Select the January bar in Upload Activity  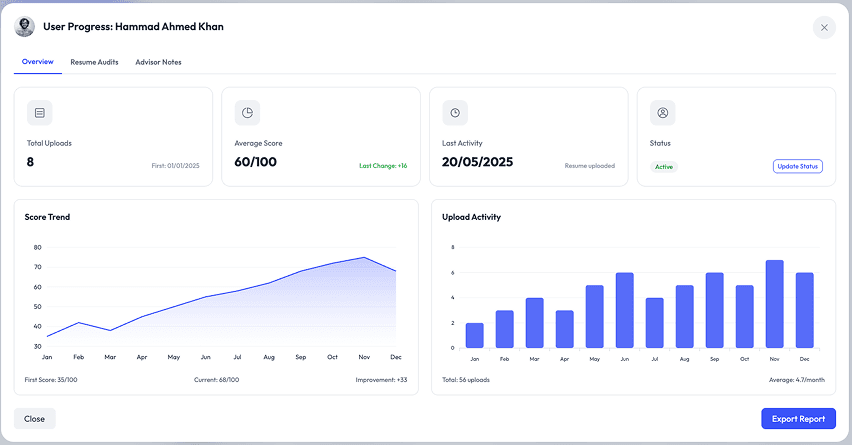474,335
